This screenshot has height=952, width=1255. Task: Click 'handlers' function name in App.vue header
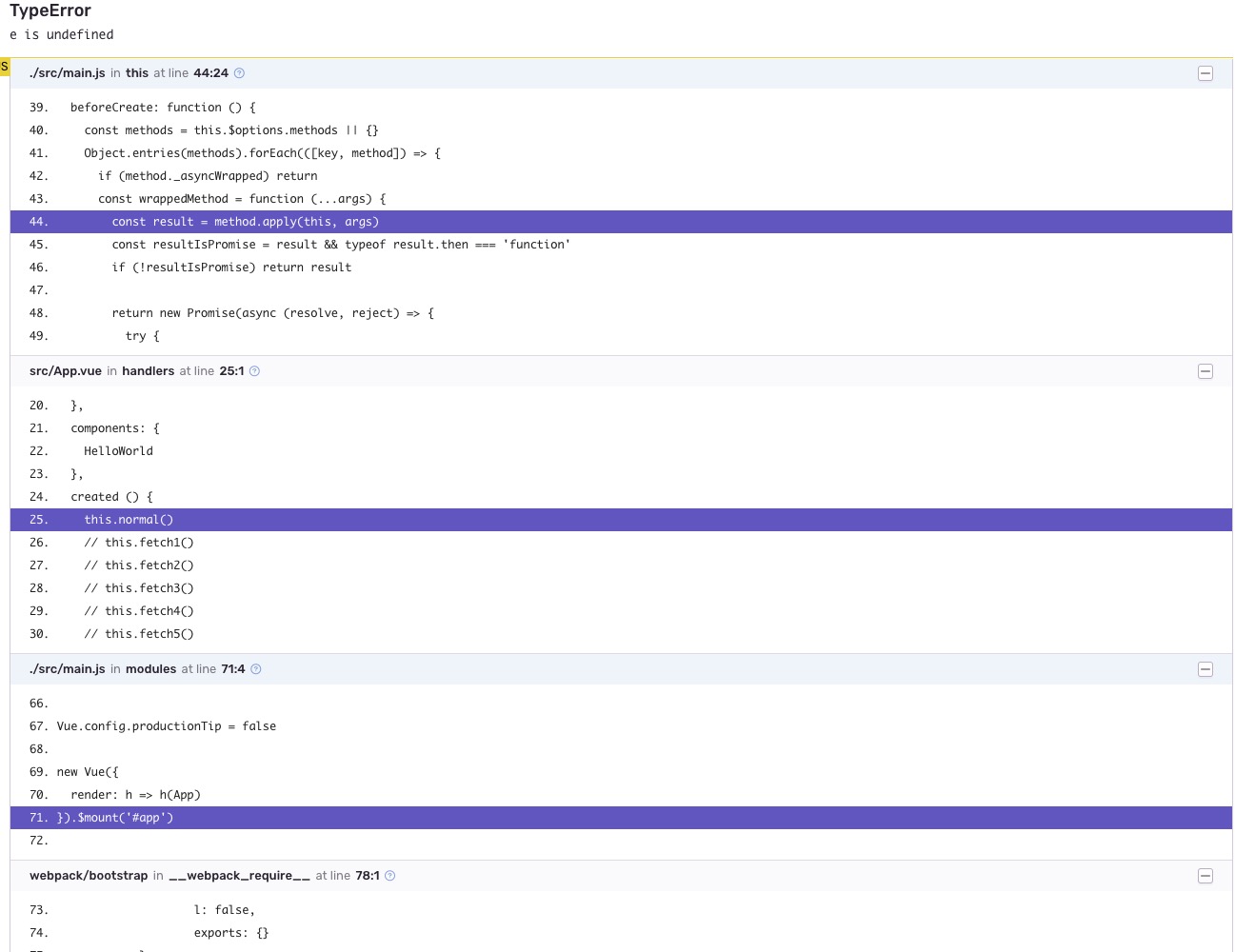(x=148, y=371)
